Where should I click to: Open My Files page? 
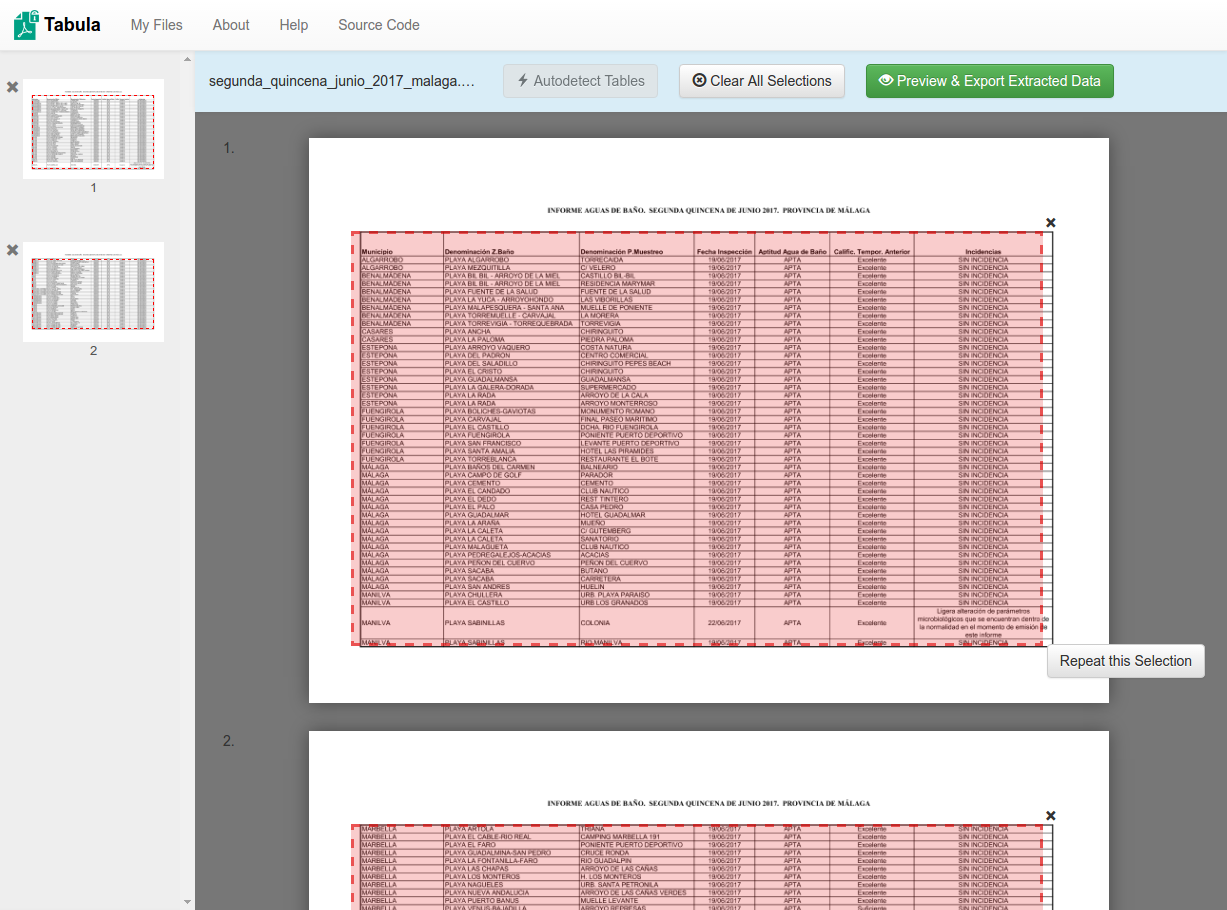156,25
